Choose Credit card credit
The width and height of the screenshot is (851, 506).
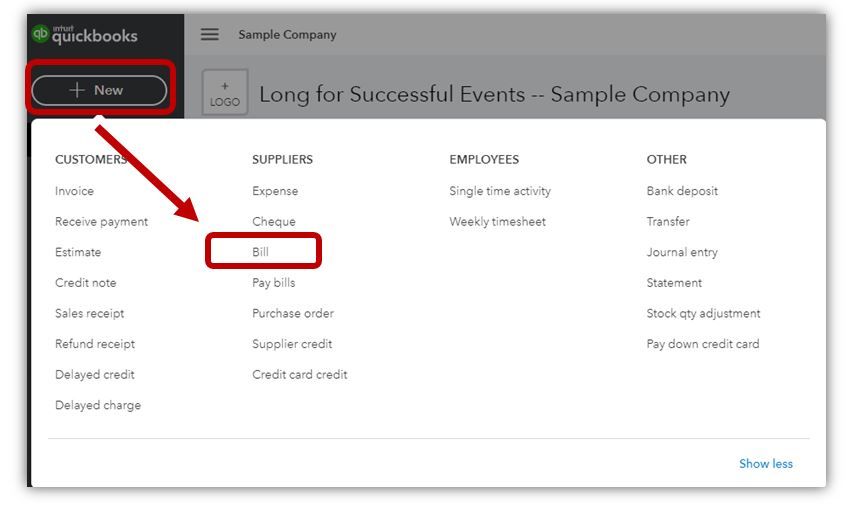tap(300, 375)
